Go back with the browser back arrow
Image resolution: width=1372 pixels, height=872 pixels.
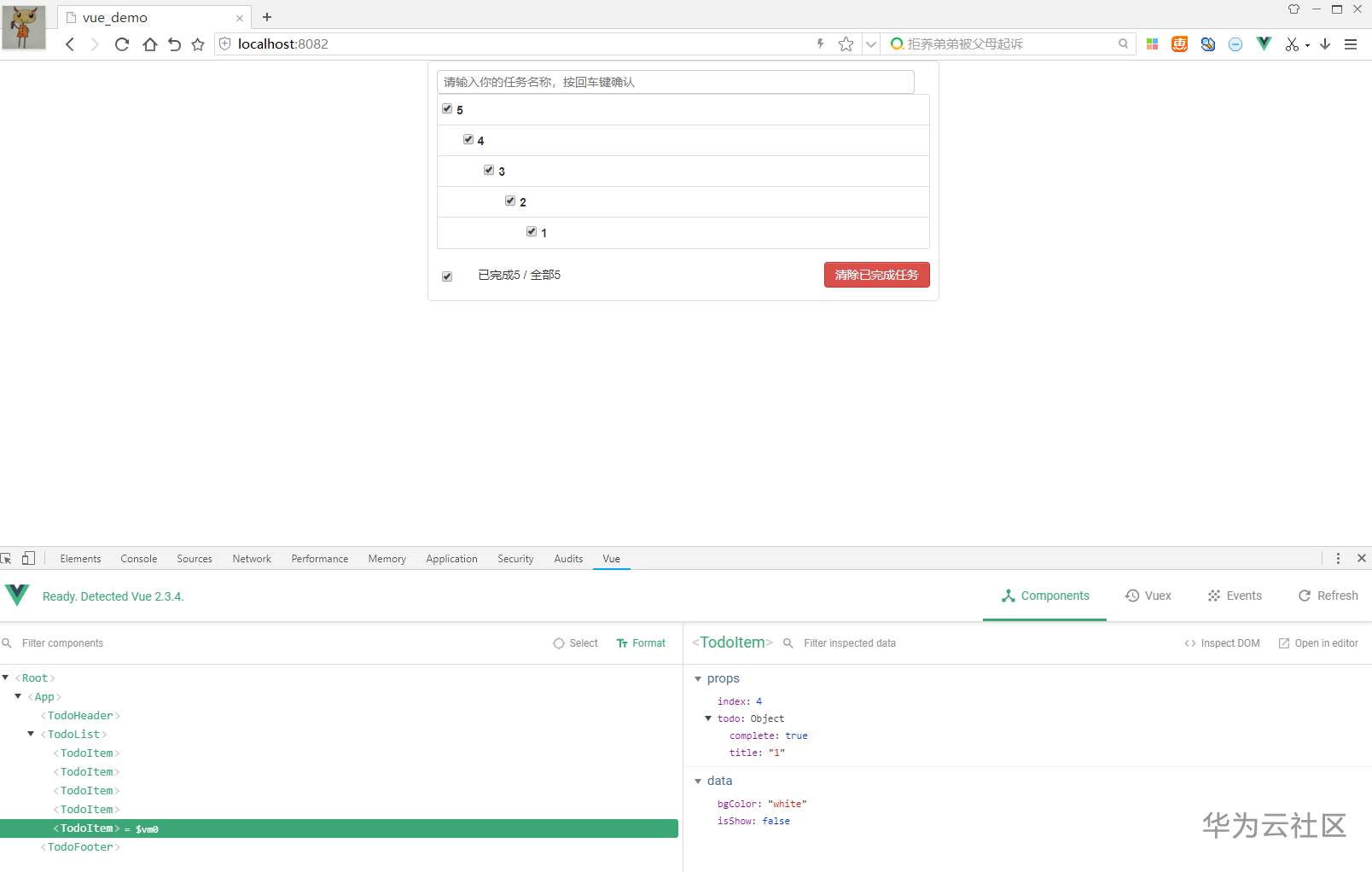(x=70, y=44)
